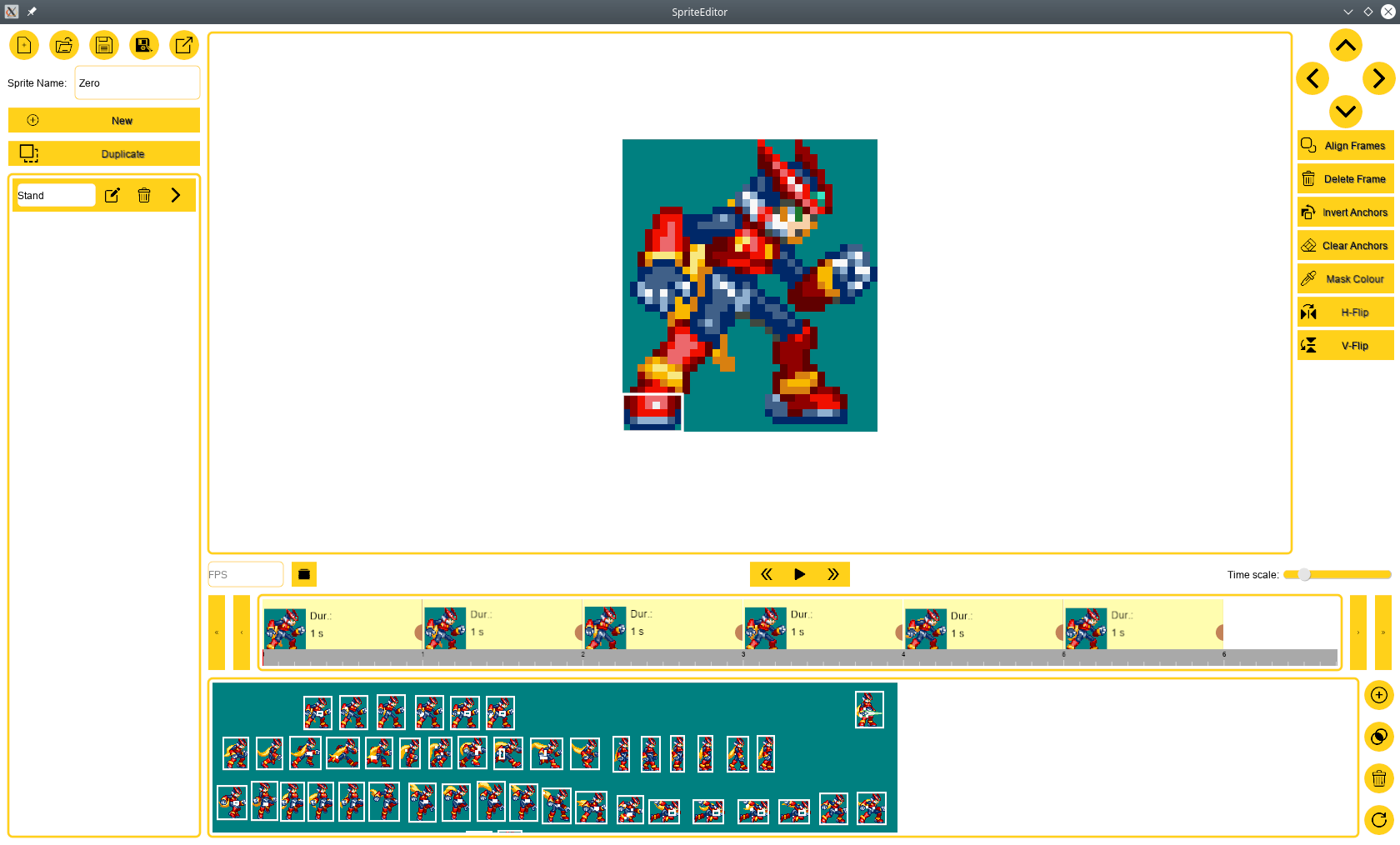Select the third timeline frame thumbnail
This screenshot has width=1400, height=845.
tap(605, 628)
